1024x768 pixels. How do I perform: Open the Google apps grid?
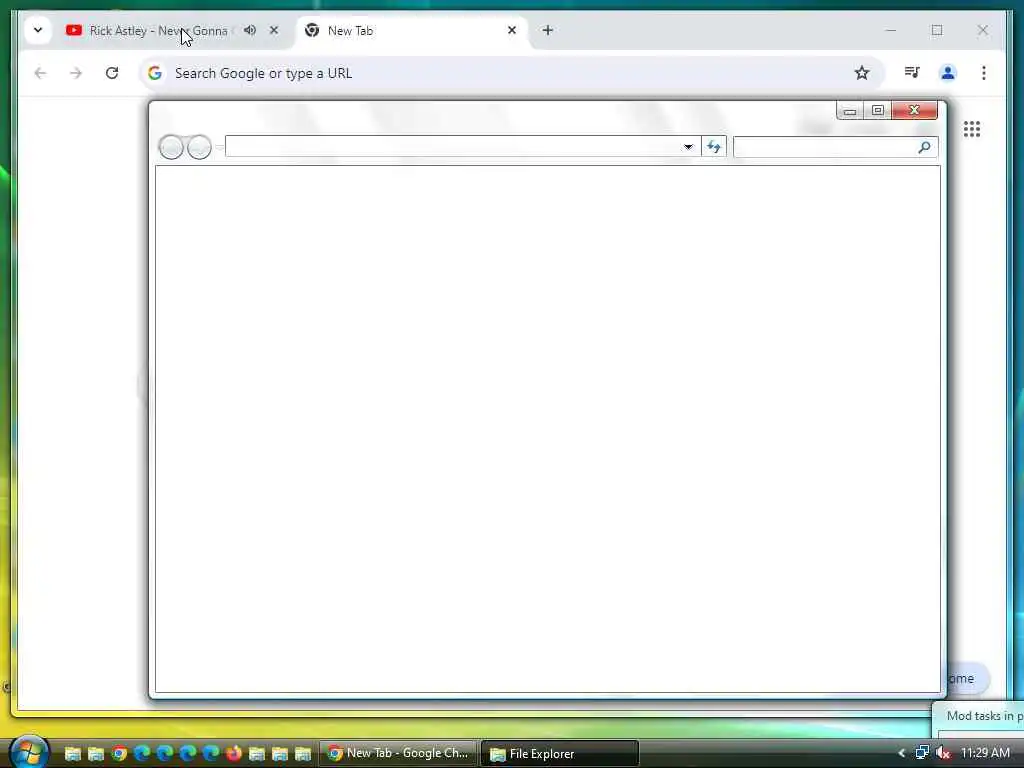pos(972,129)
